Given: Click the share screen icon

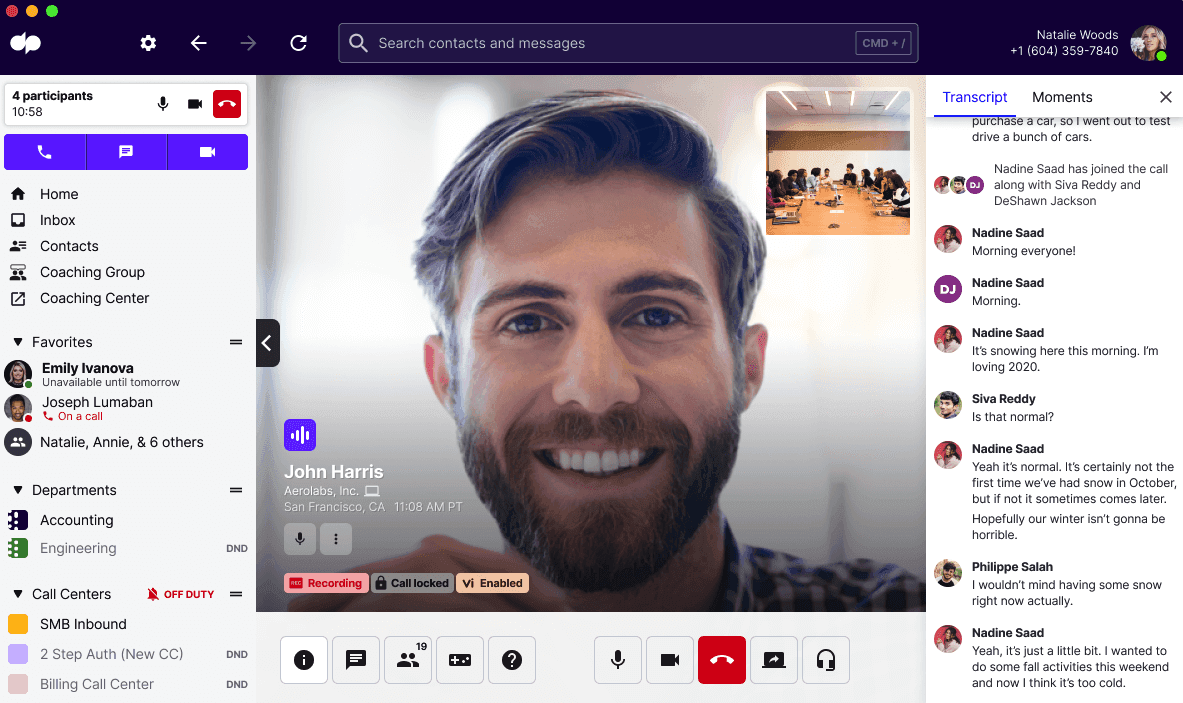Looking at the screenshot, I should tap(773, 660).
